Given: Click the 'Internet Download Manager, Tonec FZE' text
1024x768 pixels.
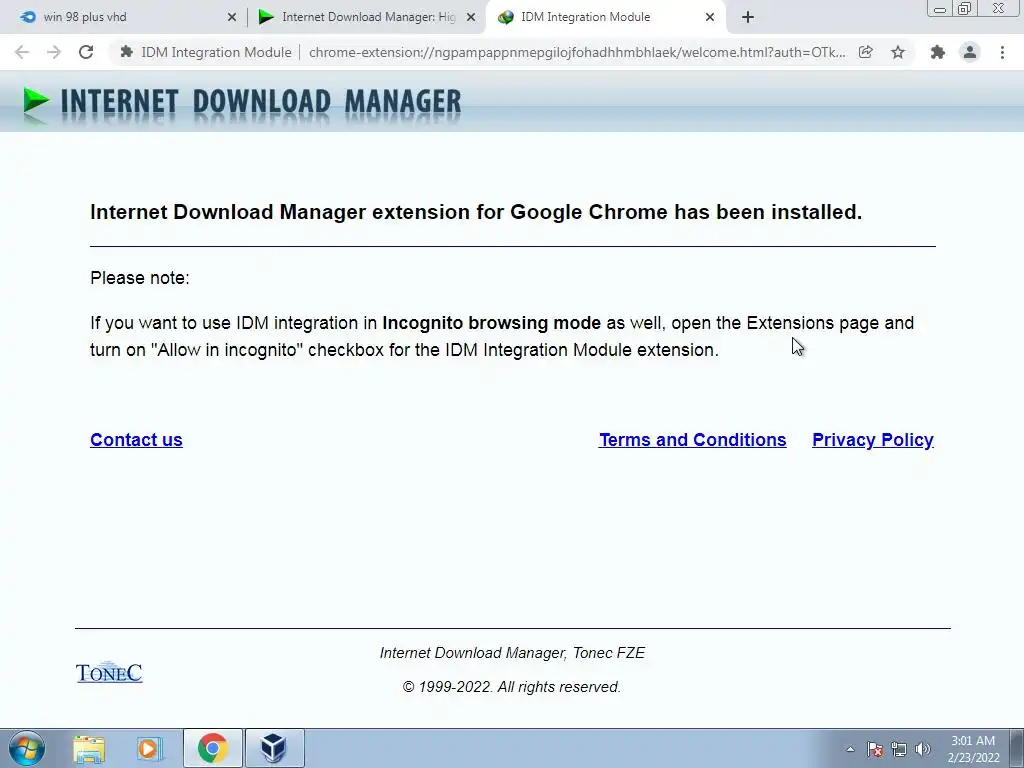Looking at the screenshot, I should pyautogui.click(x=512, y=653).
